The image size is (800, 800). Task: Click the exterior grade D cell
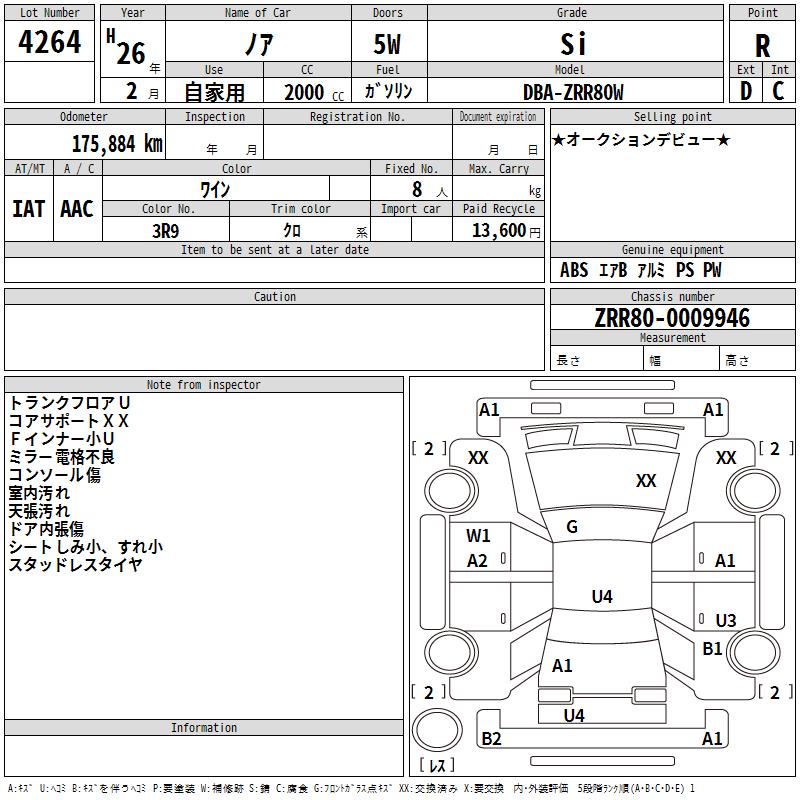[x=746, y=91]
